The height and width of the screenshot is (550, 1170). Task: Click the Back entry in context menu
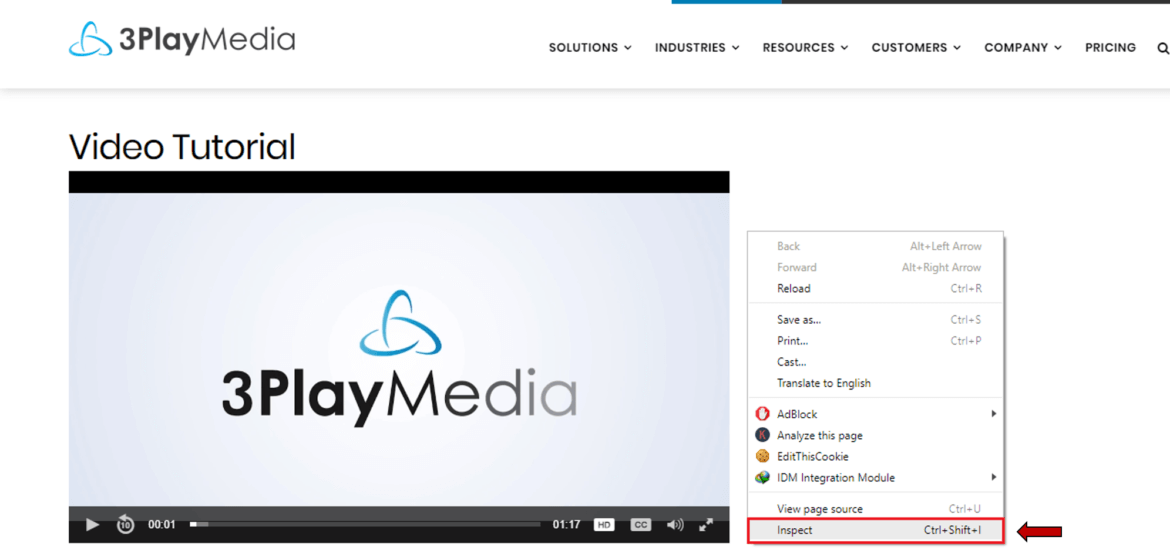876,246
